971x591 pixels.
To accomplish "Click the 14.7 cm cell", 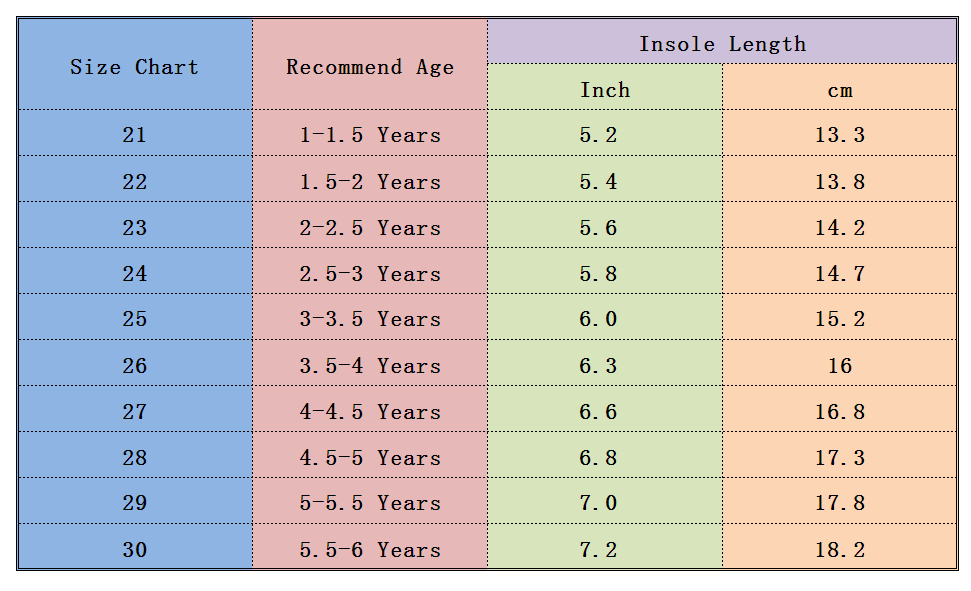I will pyautogui.click(x=840, y=273).
